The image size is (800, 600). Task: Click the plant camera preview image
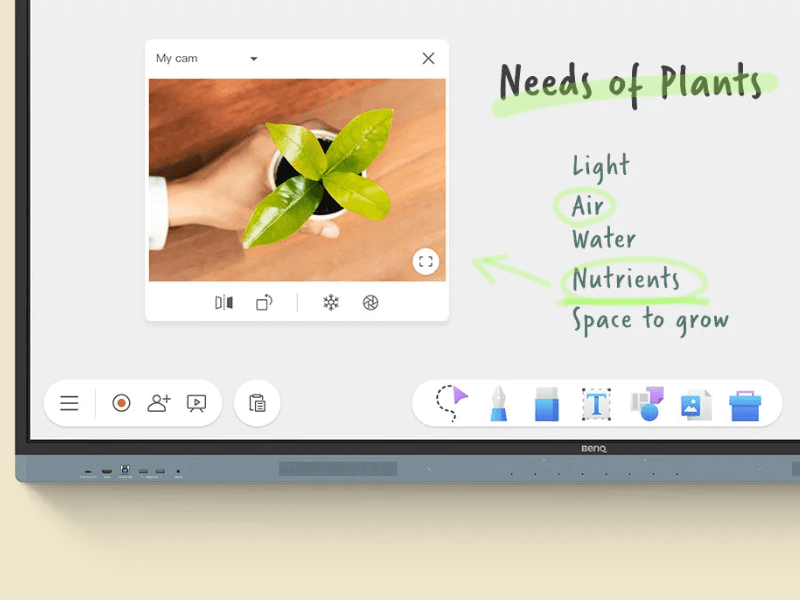click(297, 180)
